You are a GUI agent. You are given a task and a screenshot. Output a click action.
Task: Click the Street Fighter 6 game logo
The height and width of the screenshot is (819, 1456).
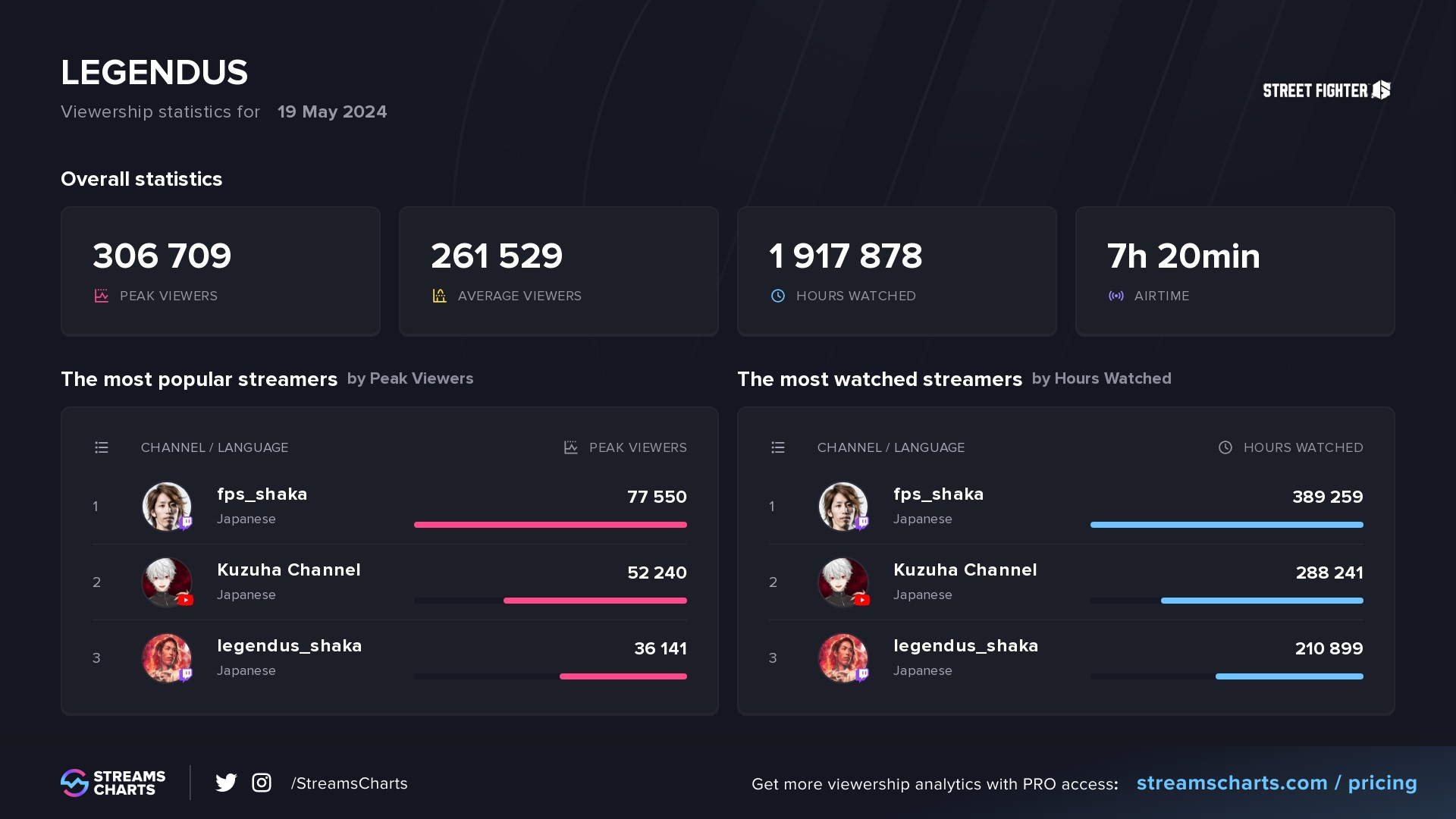coord(1326,89)
